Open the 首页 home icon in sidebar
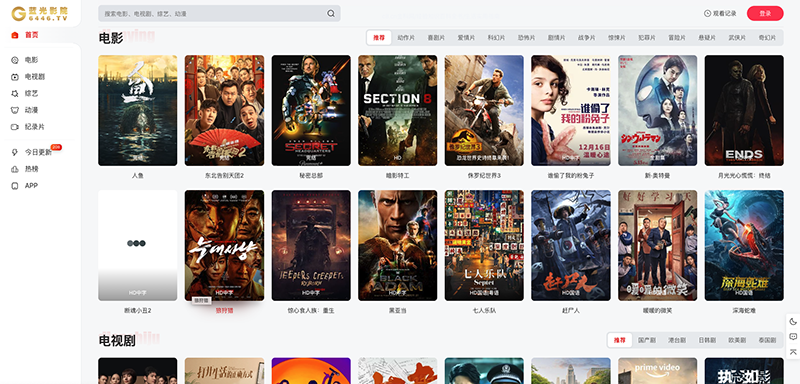The image size is (800, 384). coord(15,35)
